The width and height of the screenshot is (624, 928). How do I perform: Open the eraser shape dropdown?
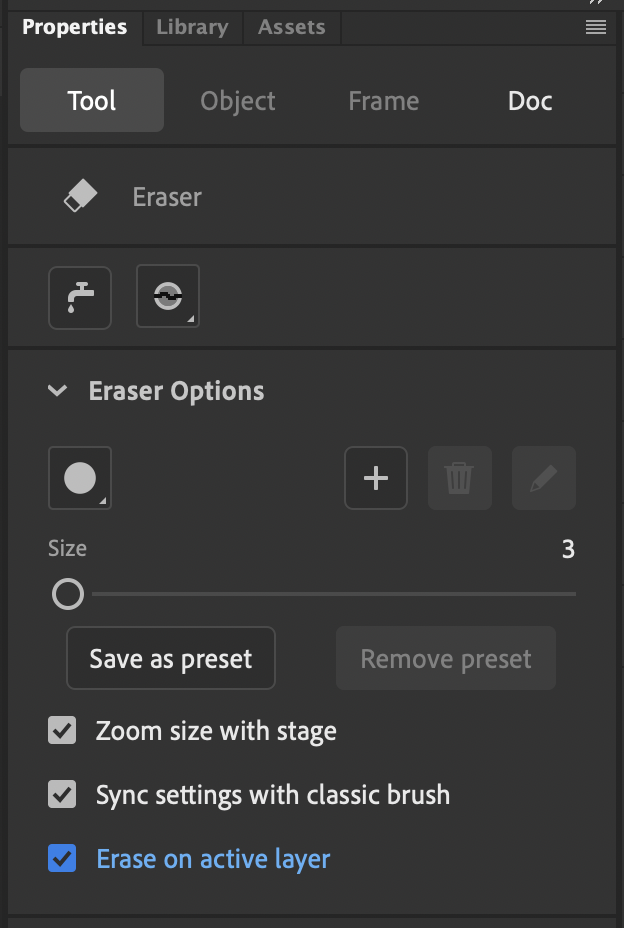(x=80, y=478)
